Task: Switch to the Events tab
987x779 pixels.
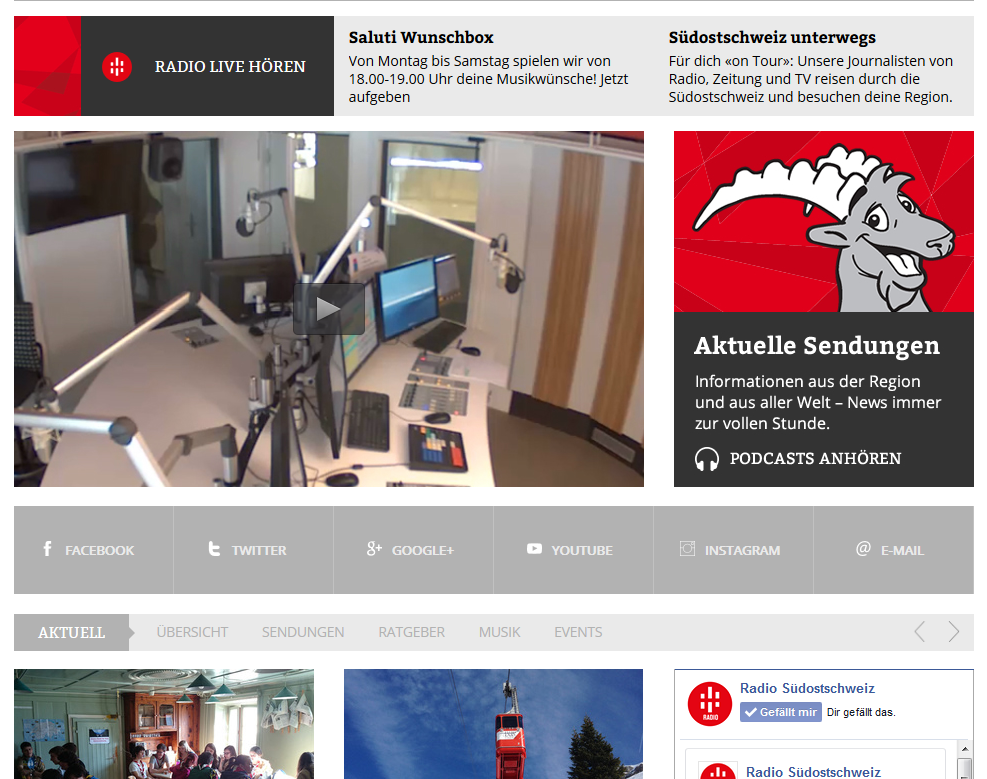Action: [578, 632]
